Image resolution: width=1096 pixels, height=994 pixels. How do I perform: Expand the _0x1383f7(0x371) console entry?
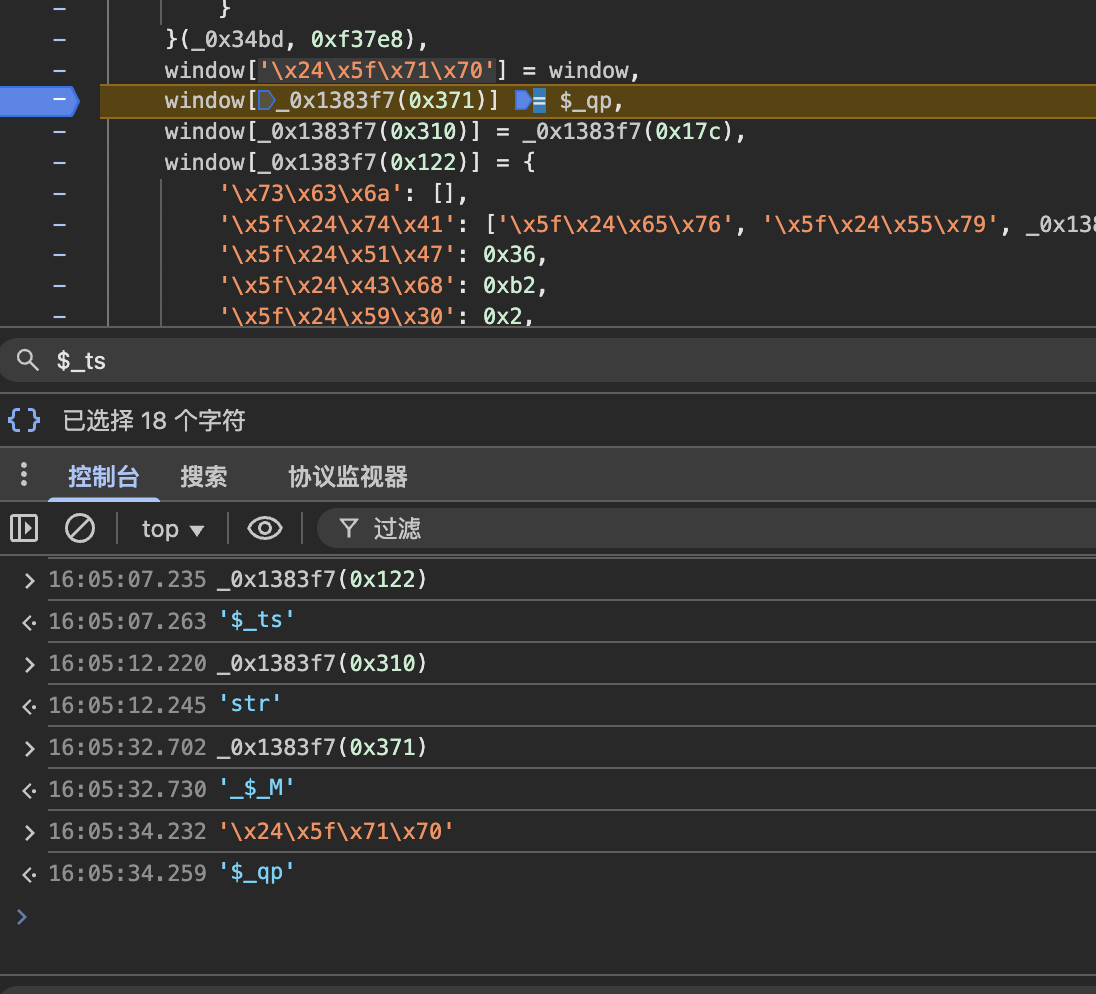click(29, 748)
